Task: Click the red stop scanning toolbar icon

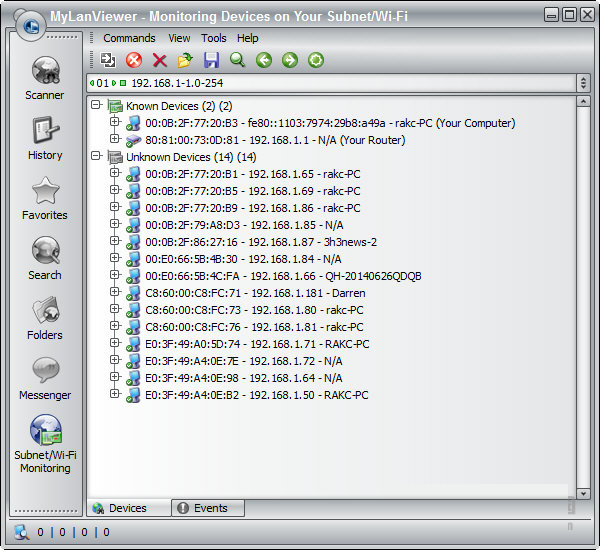Action: click(x=133, y=61)
